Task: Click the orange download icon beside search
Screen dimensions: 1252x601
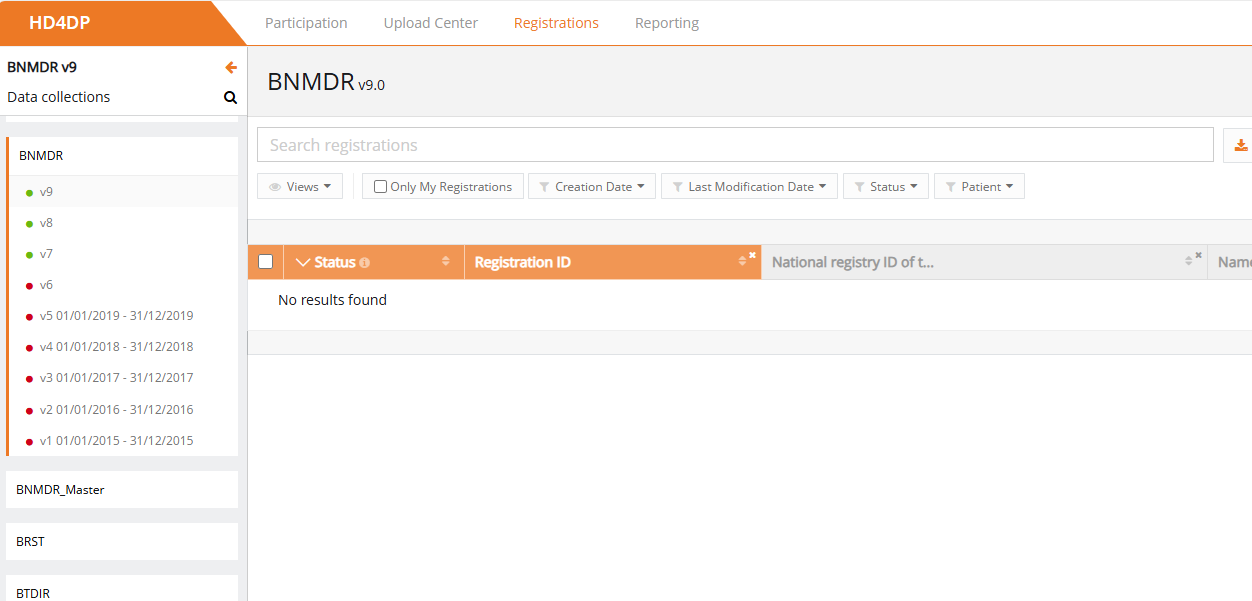Action: pyautogui.click(x=1240, y=145)
